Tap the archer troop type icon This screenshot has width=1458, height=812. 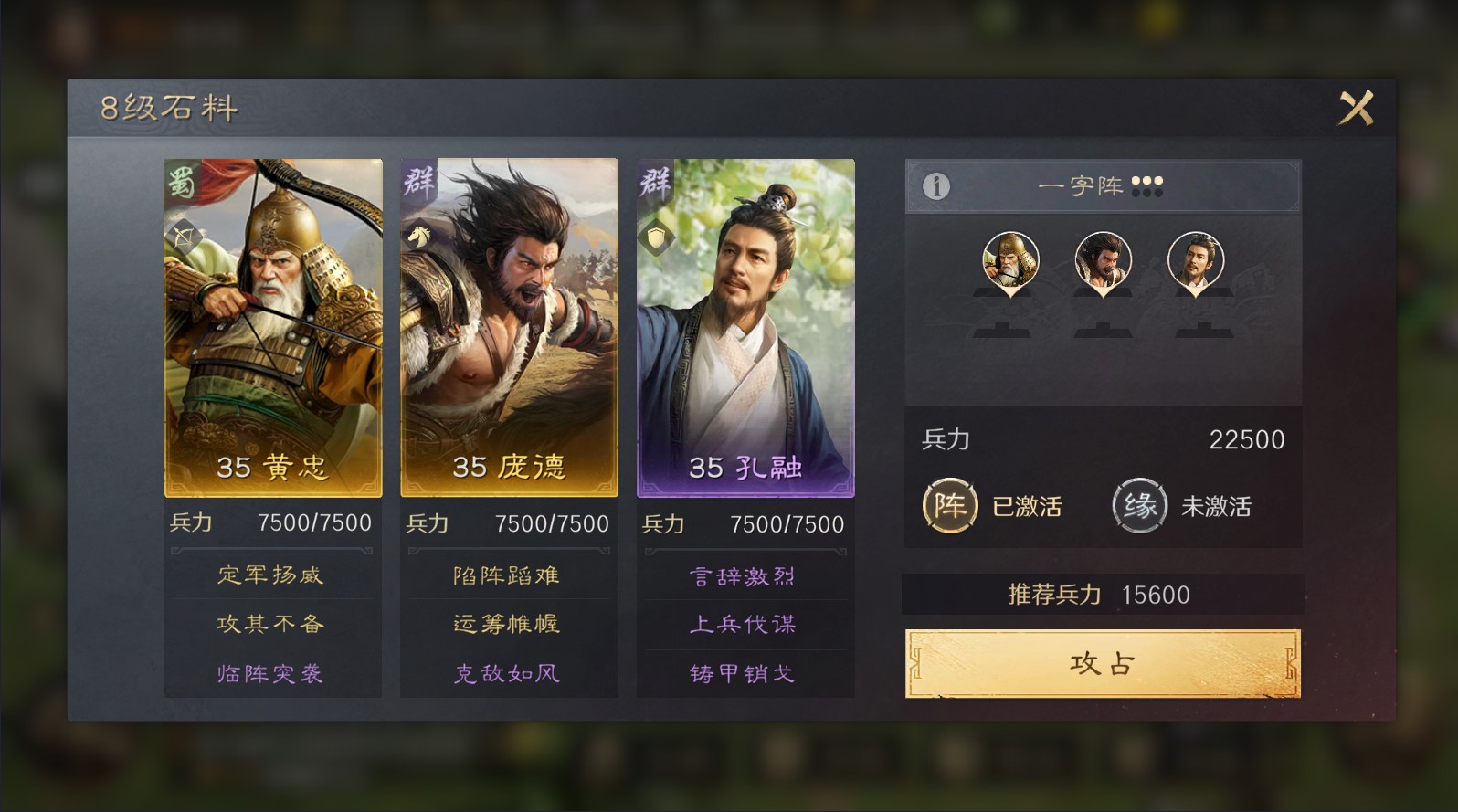tap(184, 237)
